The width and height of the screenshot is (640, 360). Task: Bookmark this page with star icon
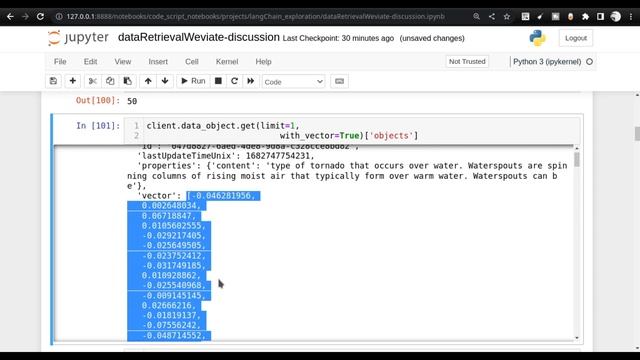point(507,16)
